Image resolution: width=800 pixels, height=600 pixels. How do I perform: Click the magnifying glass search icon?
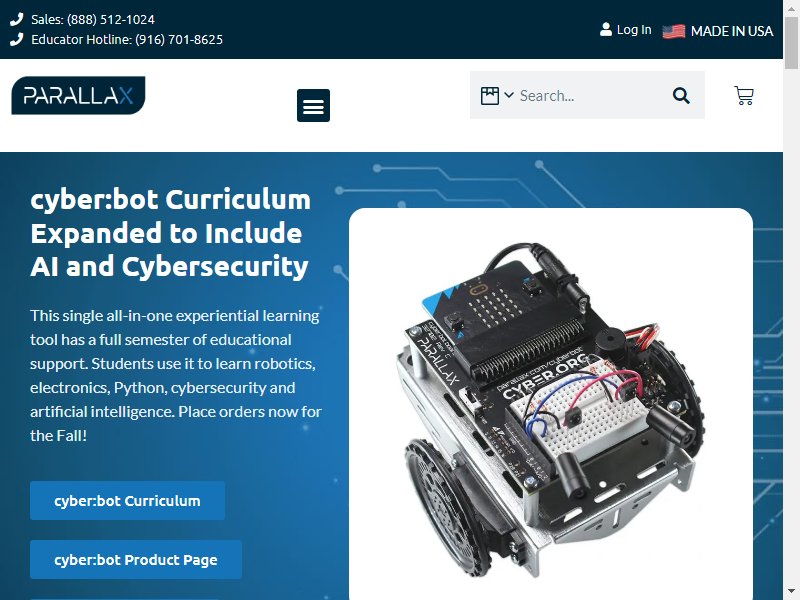(681, 95)
